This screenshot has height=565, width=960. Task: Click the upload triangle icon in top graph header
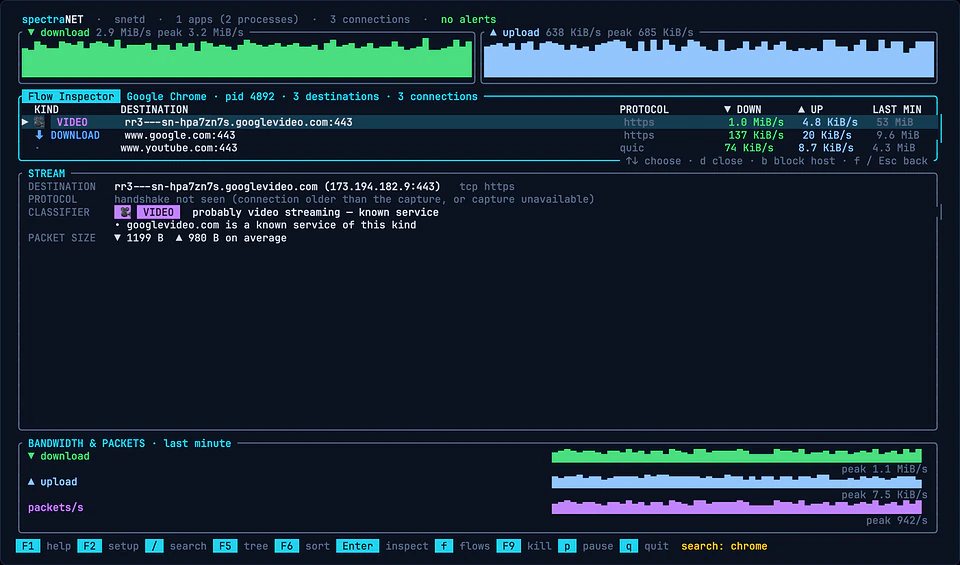[x=493, y=32]
